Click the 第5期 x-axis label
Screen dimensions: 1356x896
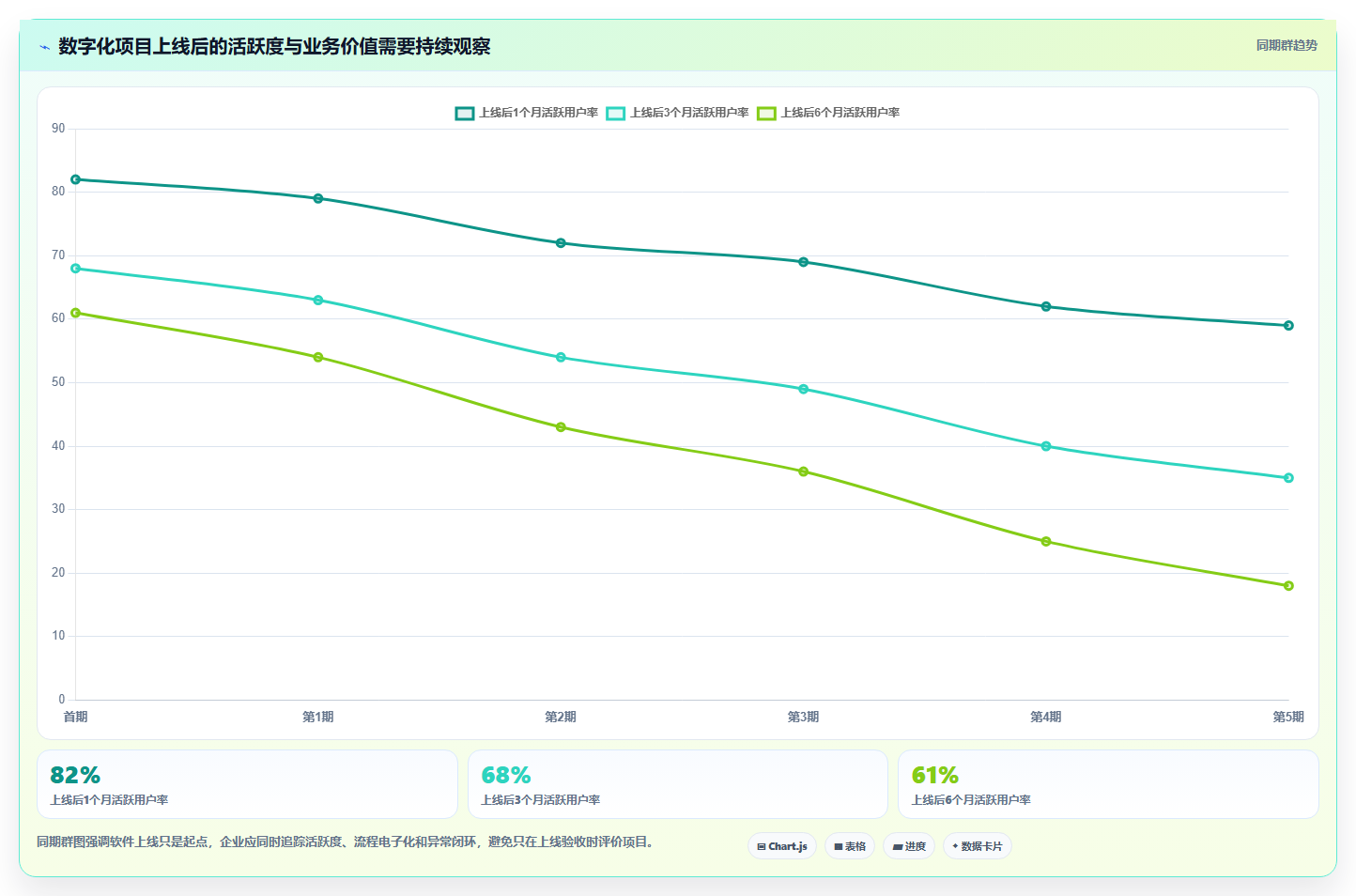click(x=1288, y=717)
